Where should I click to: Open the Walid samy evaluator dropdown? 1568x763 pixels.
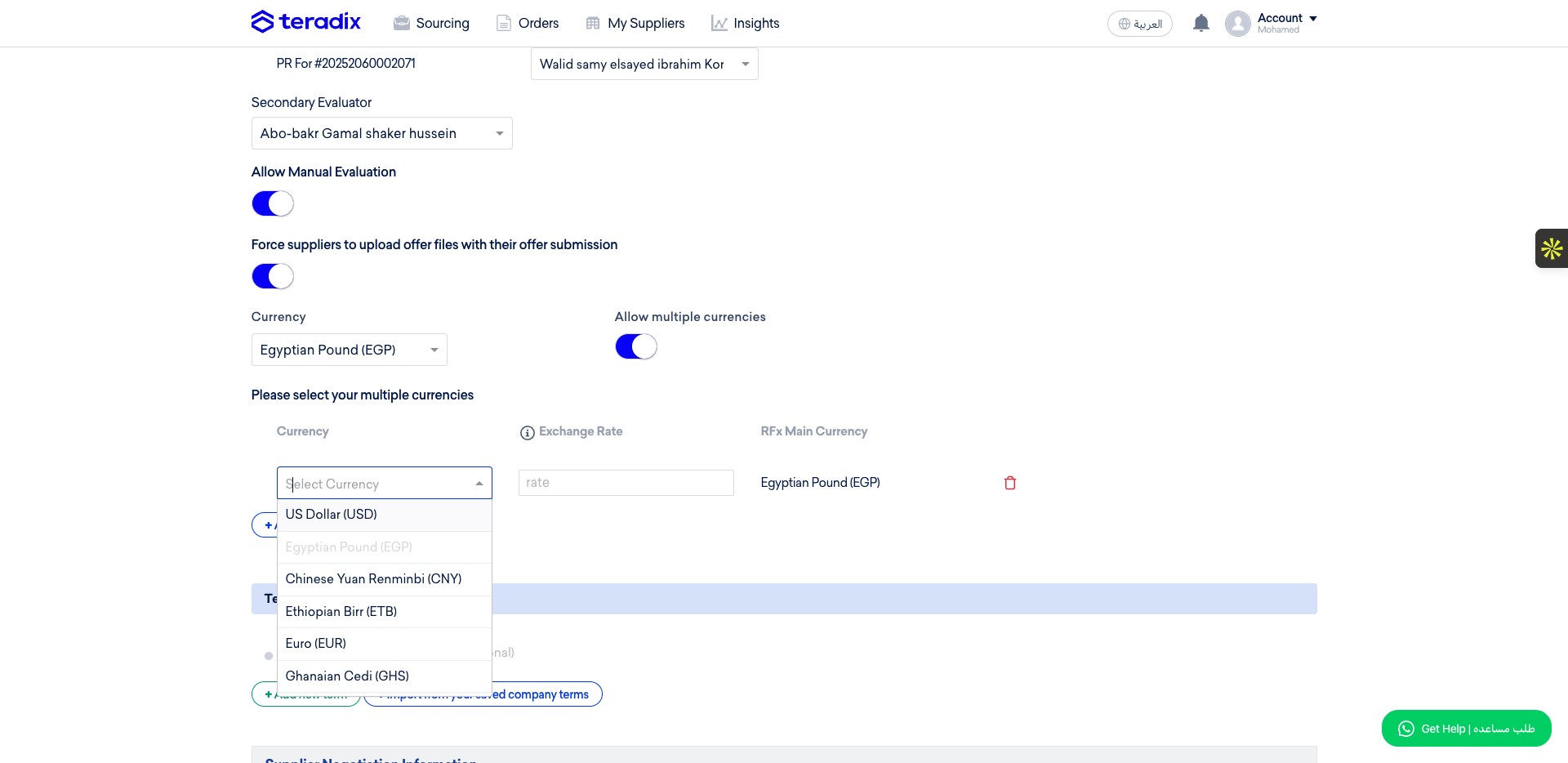[x=644, y=64]
